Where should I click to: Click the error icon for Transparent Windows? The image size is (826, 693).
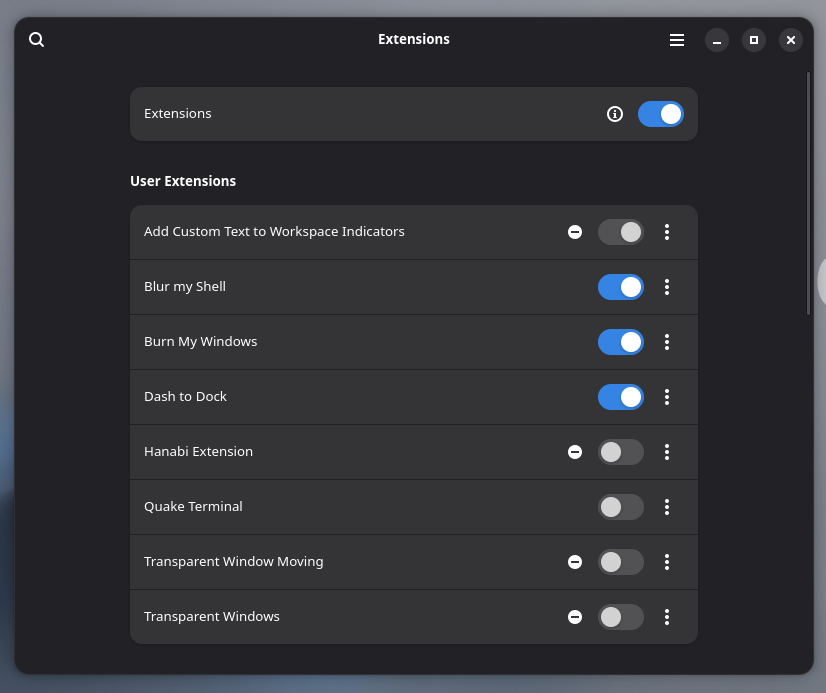click(x=575, y=617)
